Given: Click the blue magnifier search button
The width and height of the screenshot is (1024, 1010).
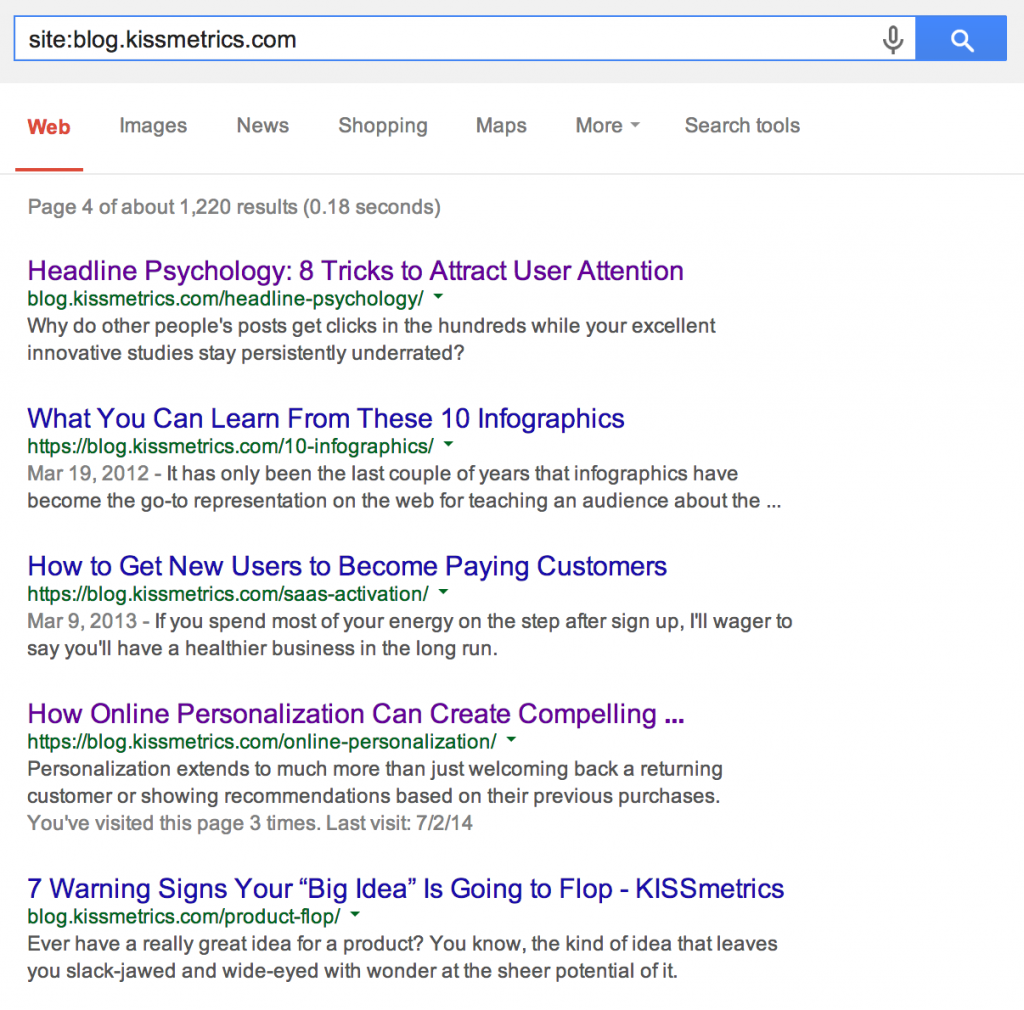Looking at the screenshot, I should [x=961, y=39].
